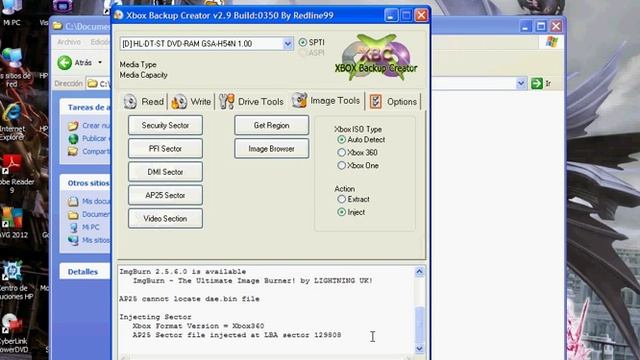This screenshot has width=640, height=360.
Task: Click the Compartir folder task link
Action: click(x=90, y=151)
